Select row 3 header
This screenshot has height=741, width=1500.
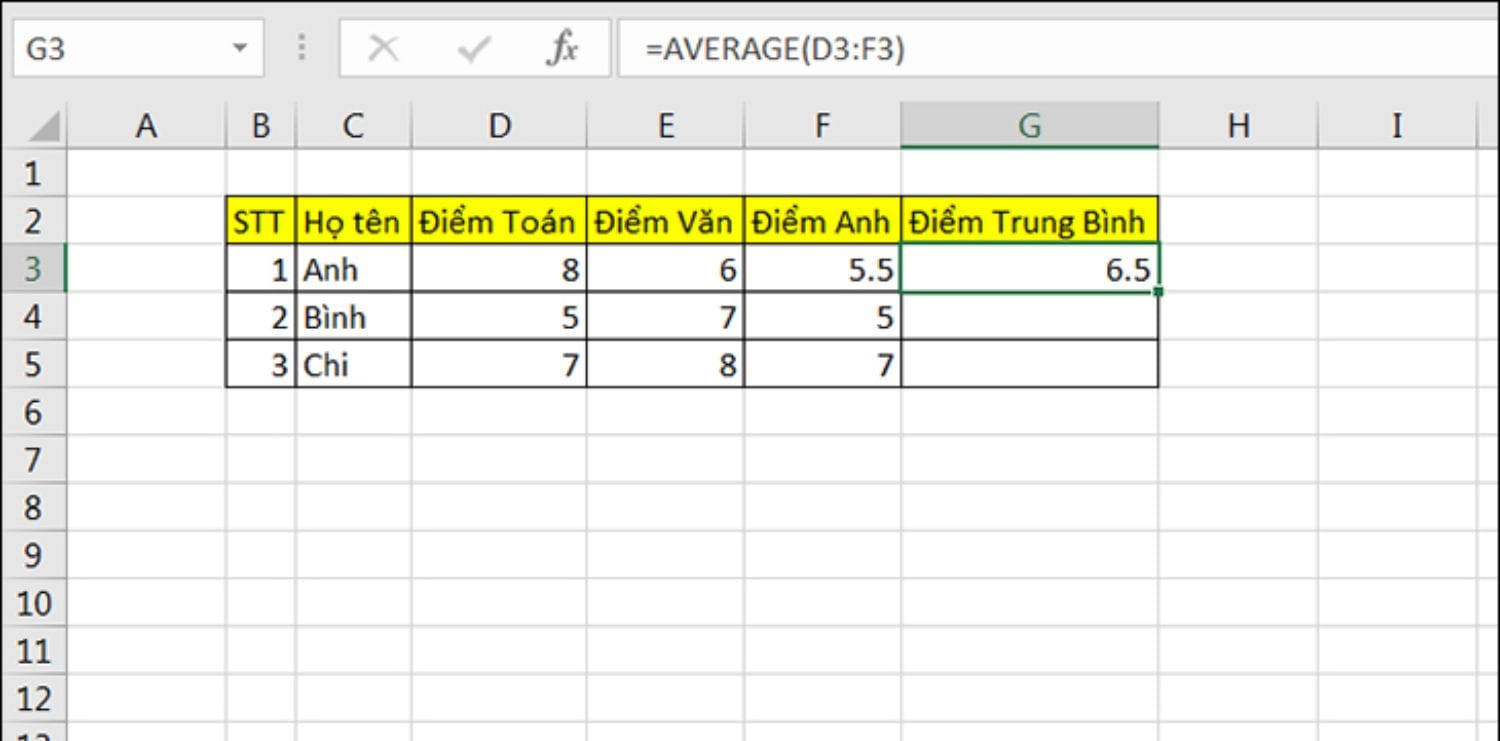coord(33,269)
